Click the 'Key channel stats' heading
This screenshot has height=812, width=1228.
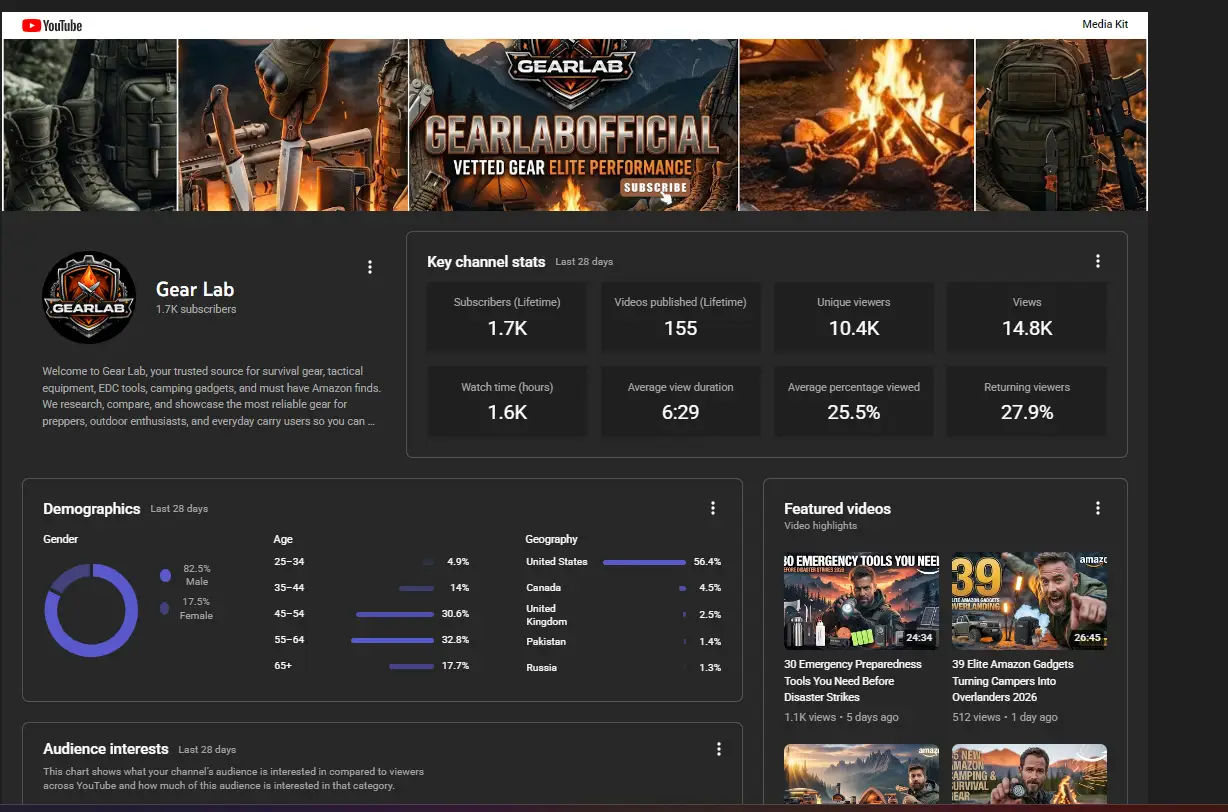tap(486, 261)
